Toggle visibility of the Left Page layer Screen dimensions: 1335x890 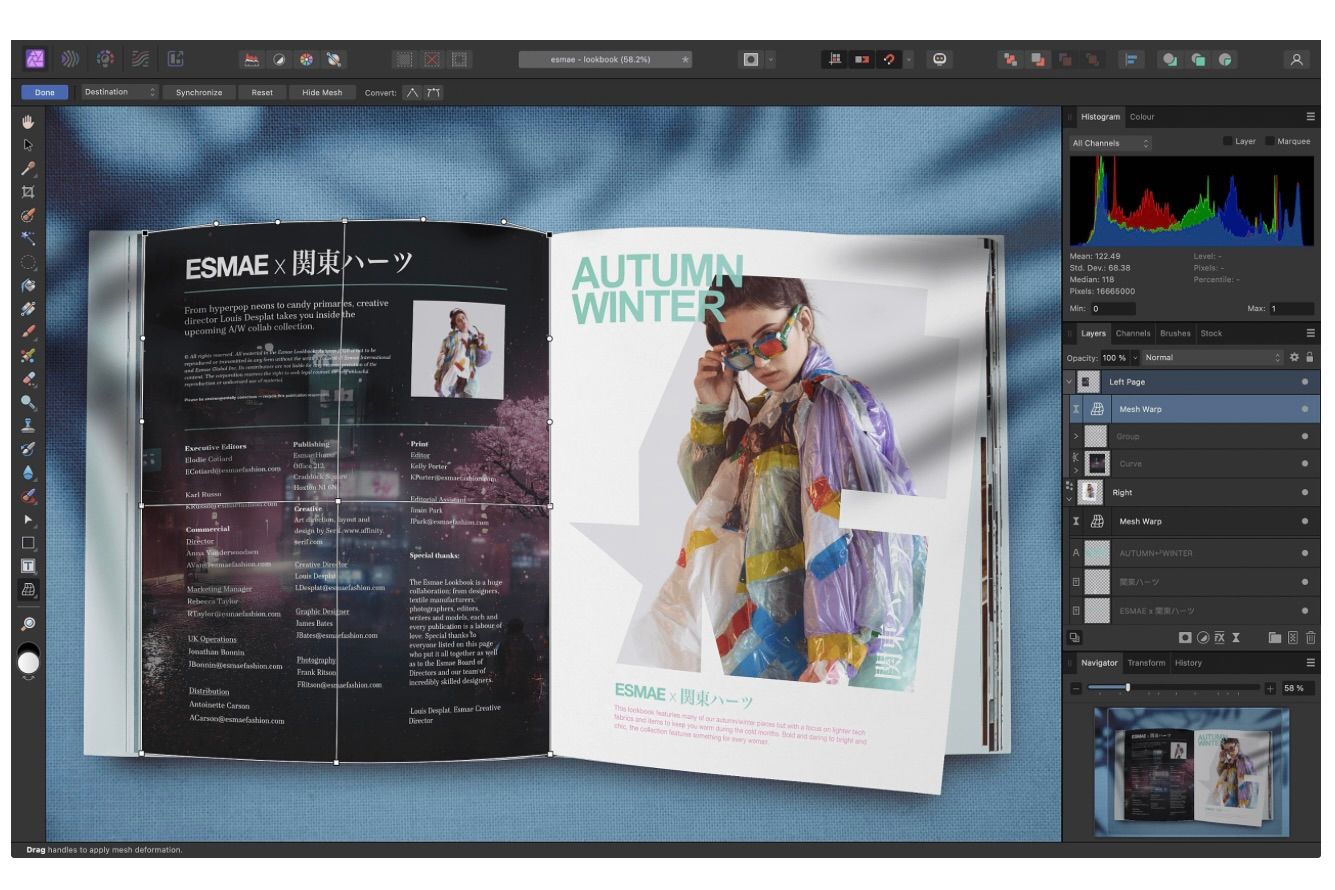point(1304,382)
